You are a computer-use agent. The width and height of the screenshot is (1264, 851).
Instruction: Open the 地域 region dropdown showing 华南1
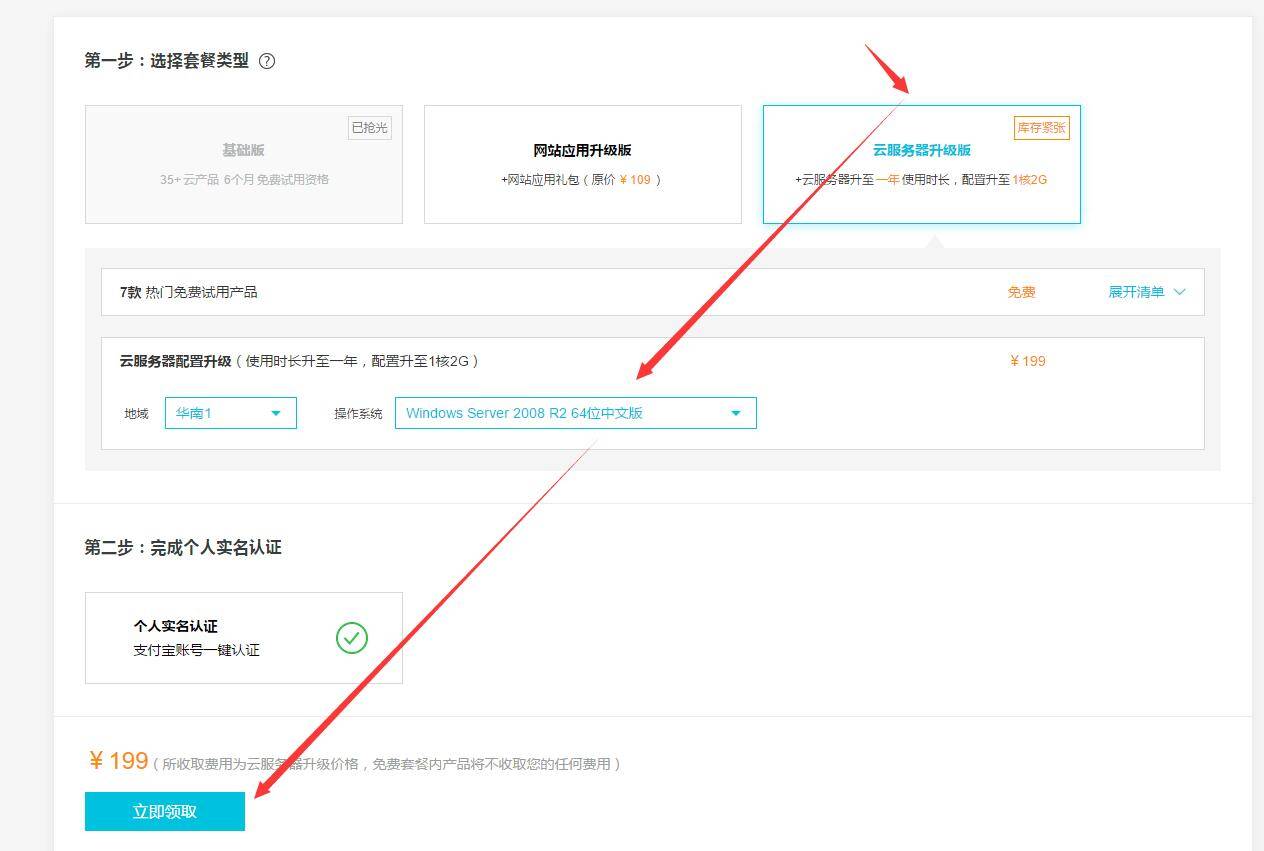[230, 413]
